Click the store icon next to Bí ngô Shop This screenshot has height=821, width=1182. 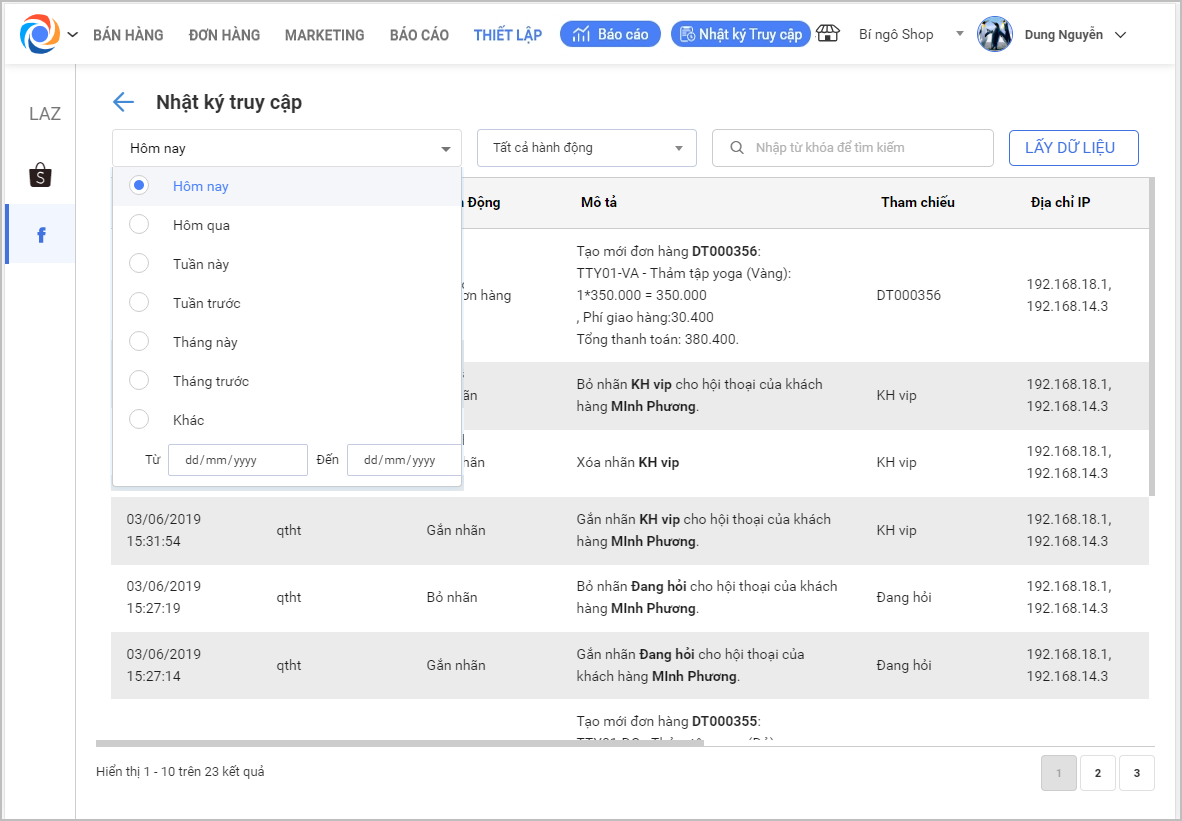click(x=828, y=34)
